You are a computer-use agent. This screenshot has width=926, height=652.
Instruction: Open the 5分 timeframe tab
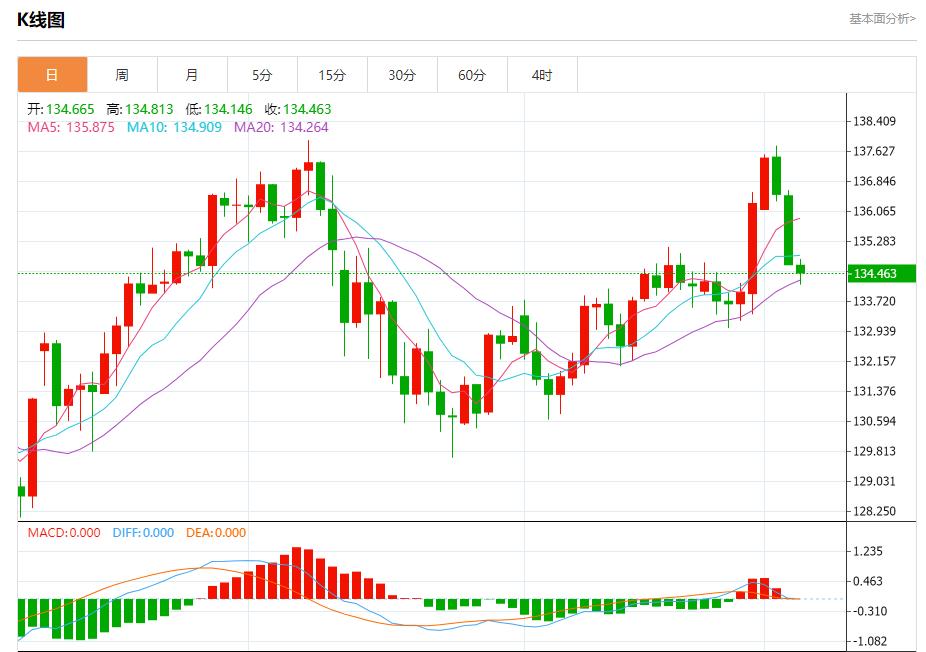[262, 75]
